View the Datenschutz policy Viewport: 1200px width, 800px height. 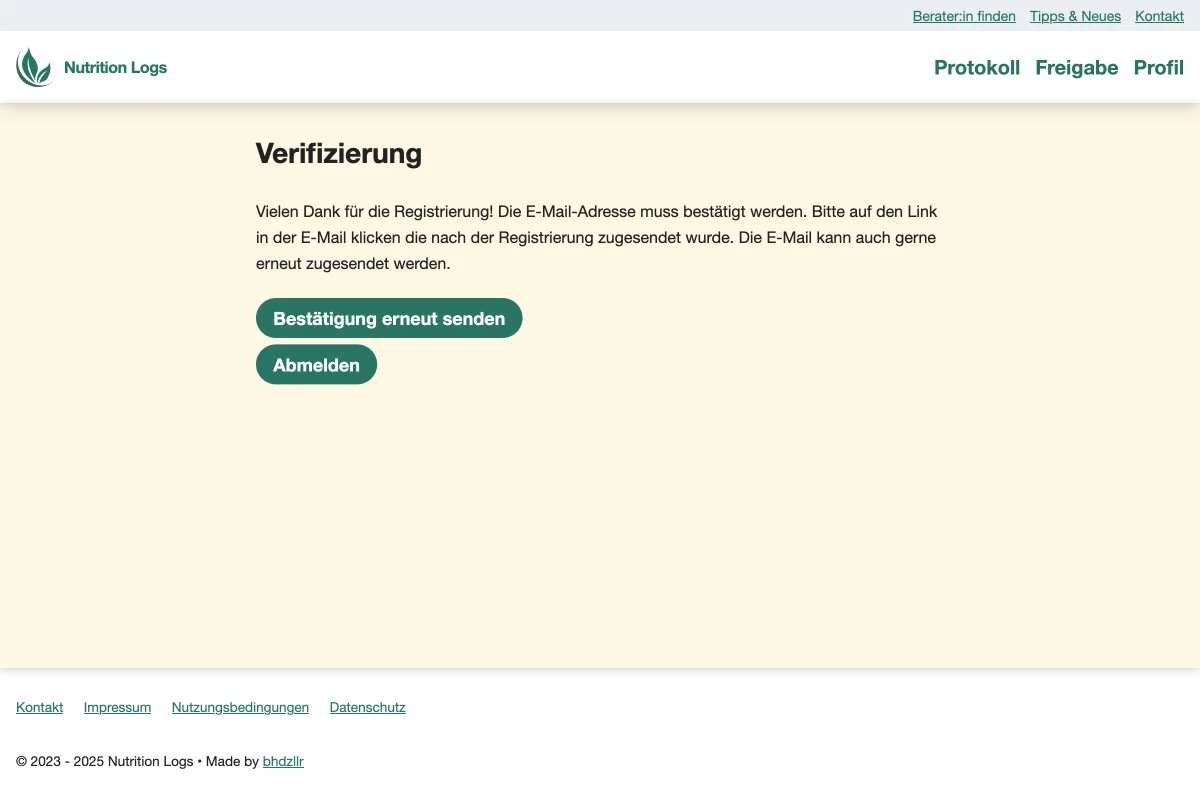367,707
